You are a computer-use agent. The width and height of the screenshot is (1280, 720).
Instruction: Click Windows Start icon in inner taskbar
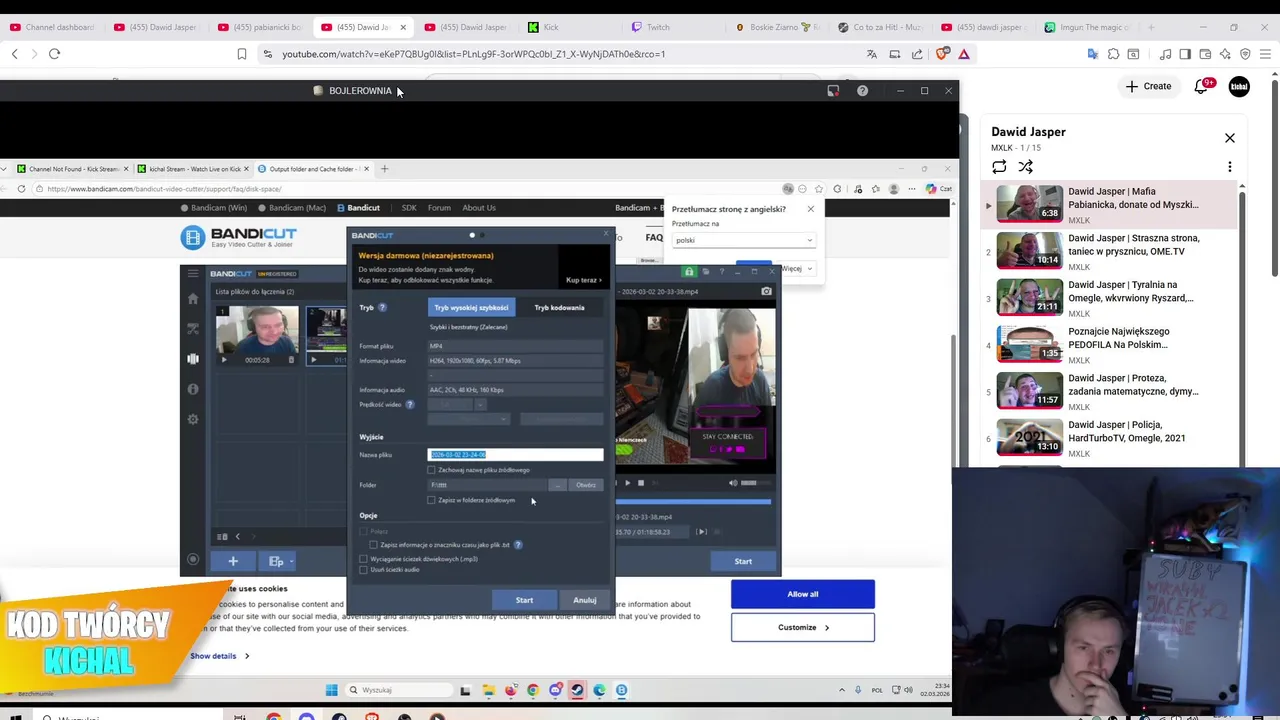pyautogui.click(x=331, y=690)
